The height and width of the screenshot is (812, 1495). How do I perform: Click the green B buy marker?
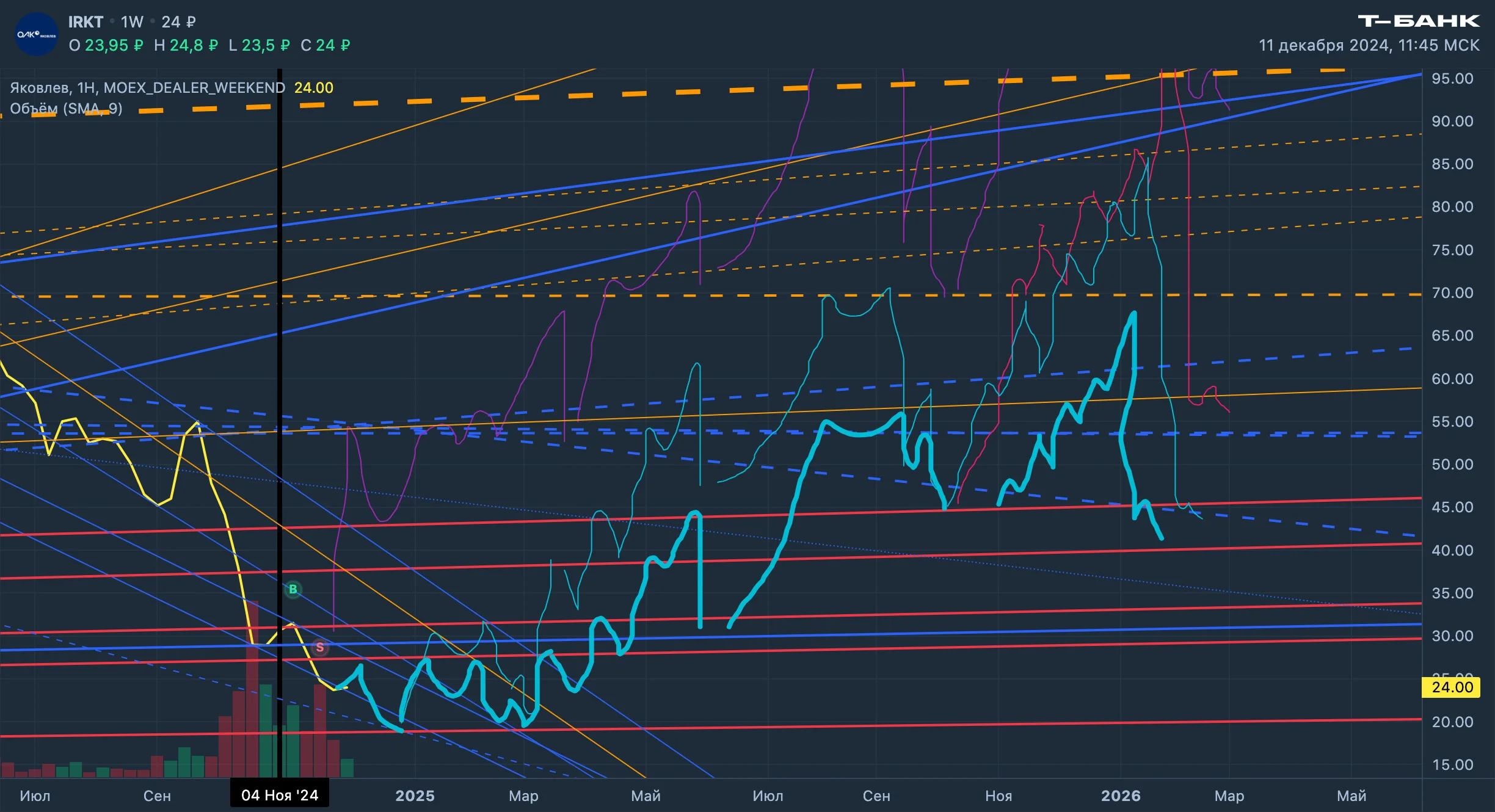point(293,589)
